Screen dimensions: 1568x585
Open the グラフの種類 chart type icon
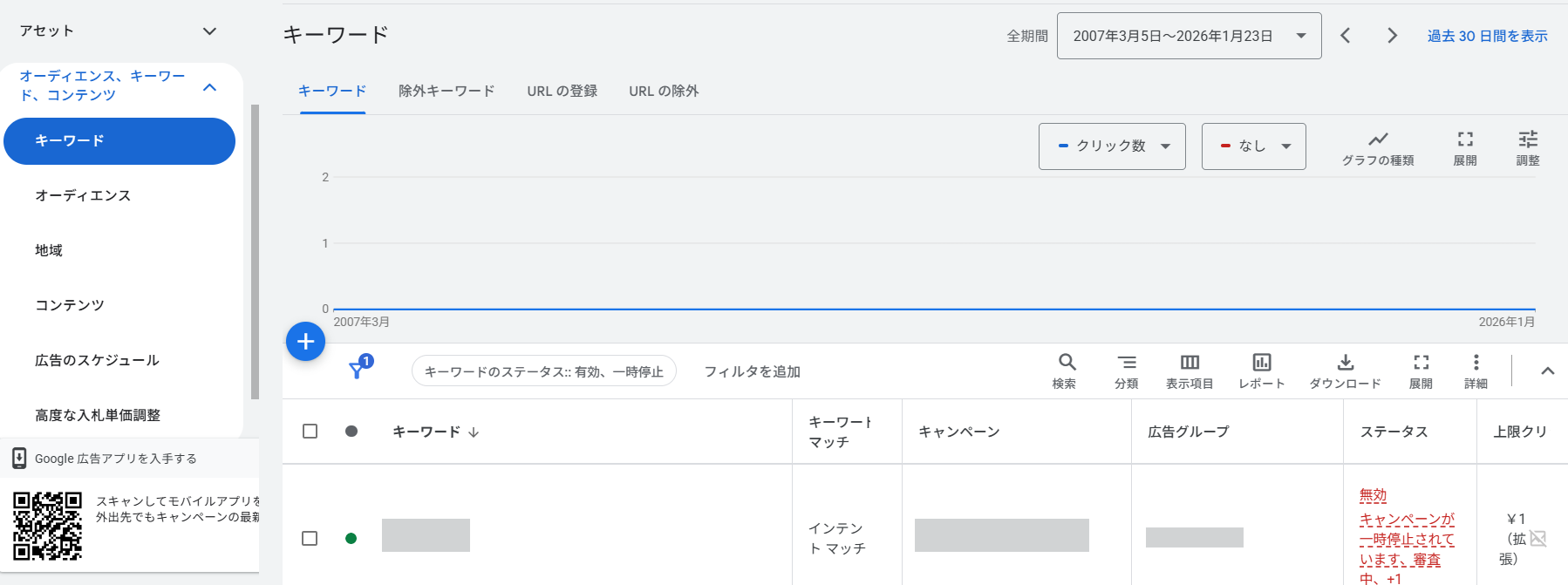(1377, 139)
